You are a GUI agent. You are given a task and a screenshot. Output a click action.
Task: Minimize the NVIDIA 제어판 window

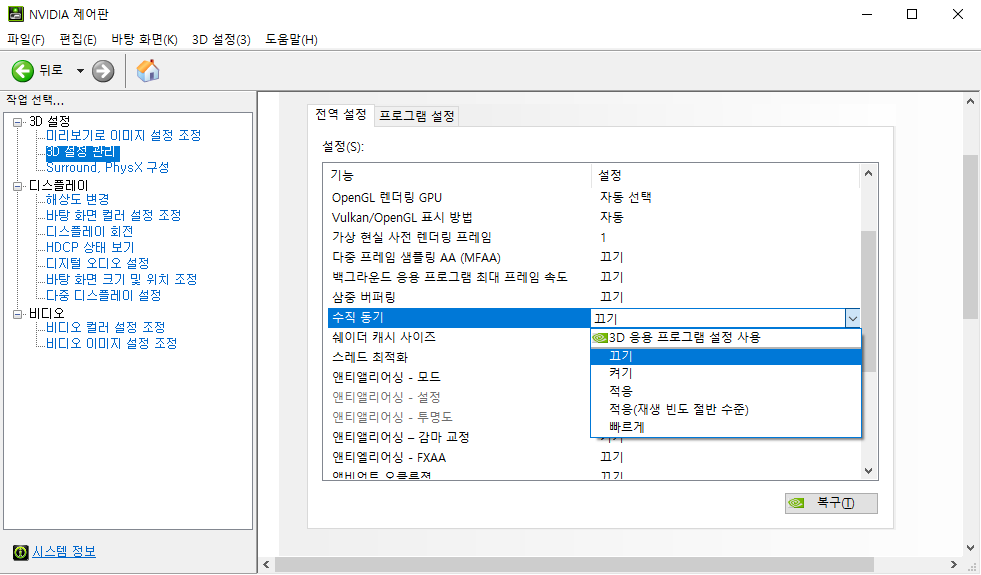867,14
